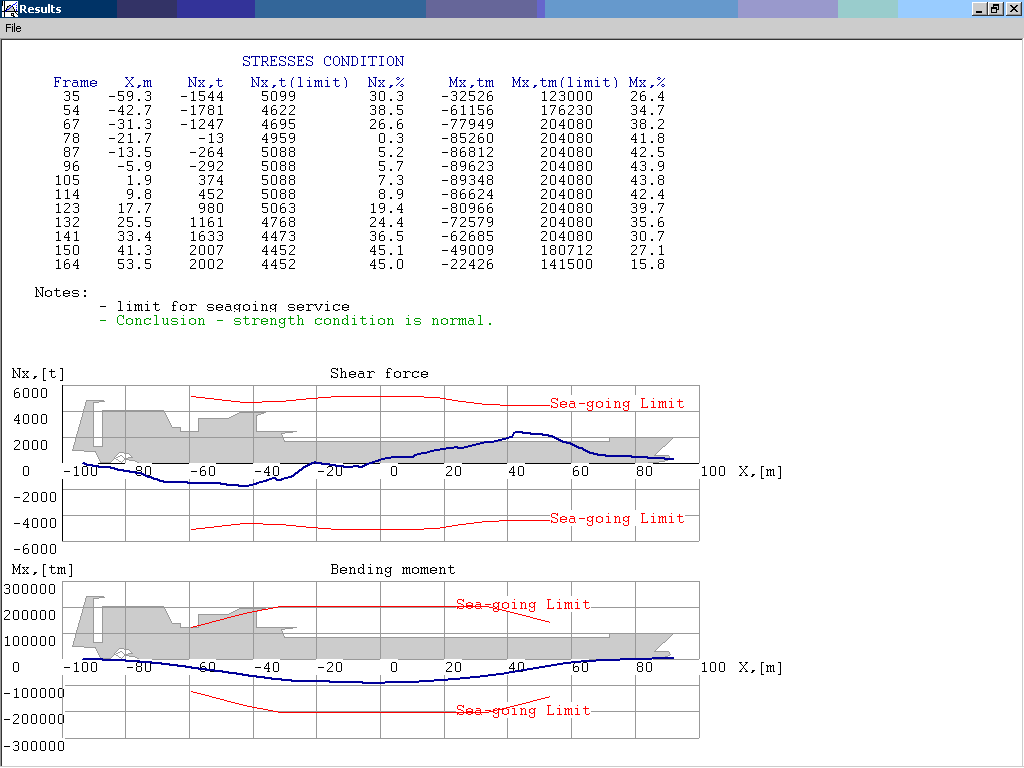
Task: Select frame number 96 in table
Action: pyautogui.click(x=71, y=167)
